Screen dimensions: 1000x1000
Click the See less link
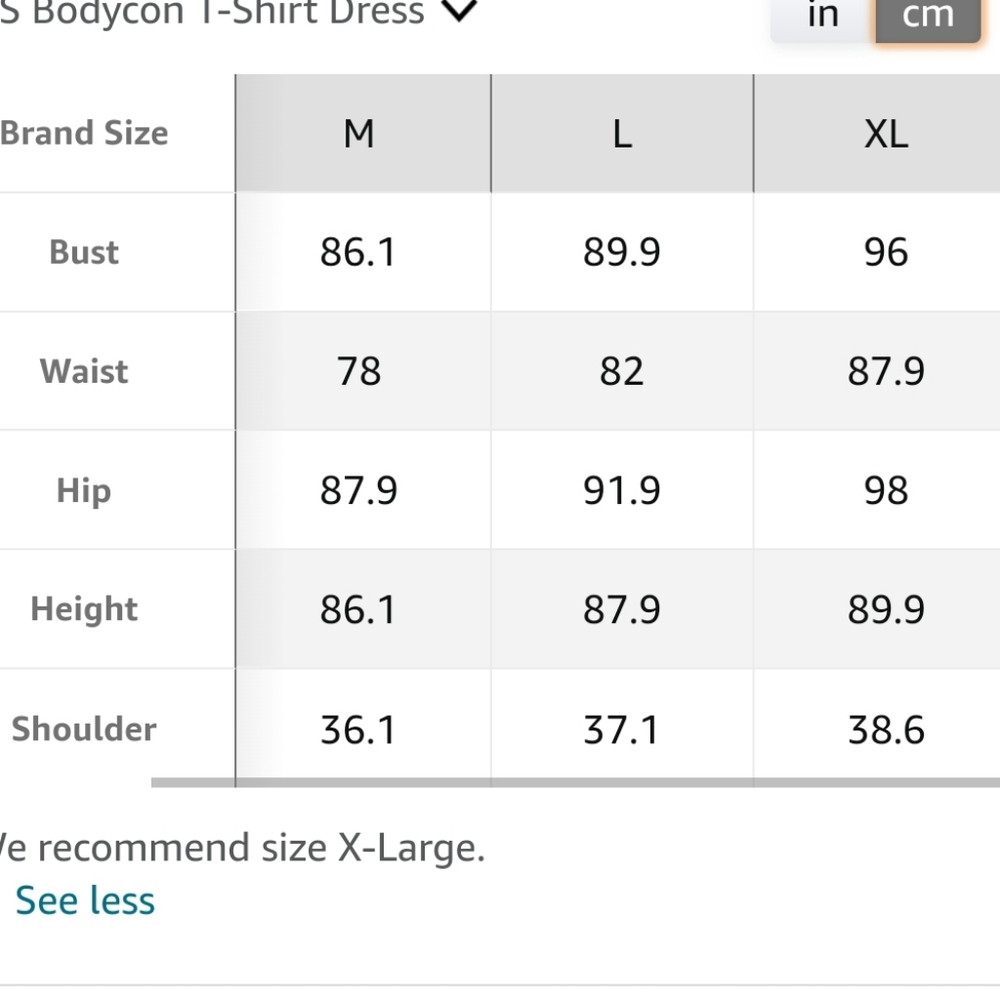[85, 900]
